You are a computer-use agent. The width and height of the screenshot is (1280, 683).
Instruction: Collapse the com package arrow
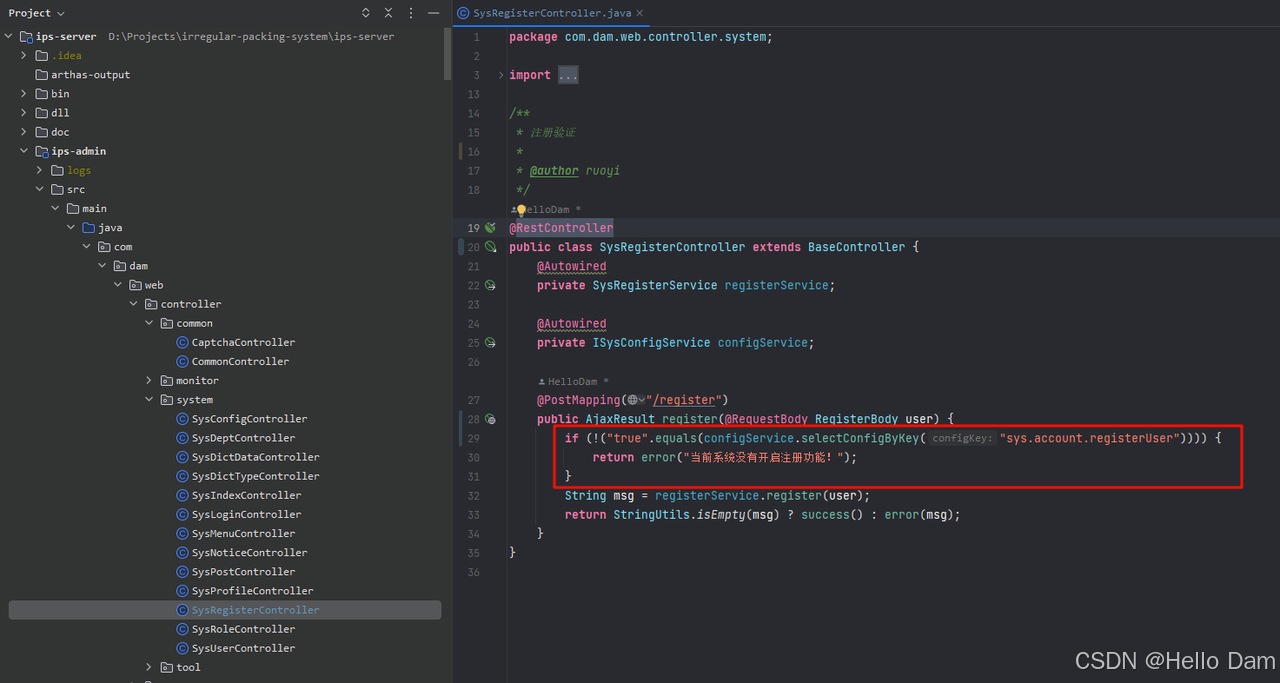(87, 247)
